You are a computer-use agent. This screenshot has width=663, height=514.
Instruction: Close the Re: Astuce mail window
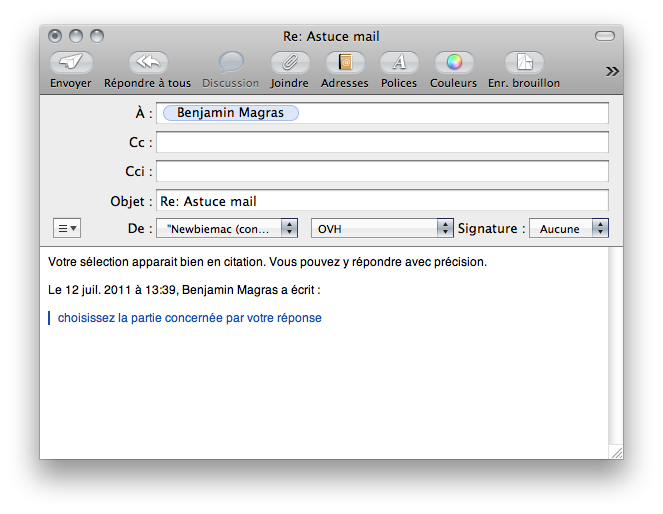55,36
